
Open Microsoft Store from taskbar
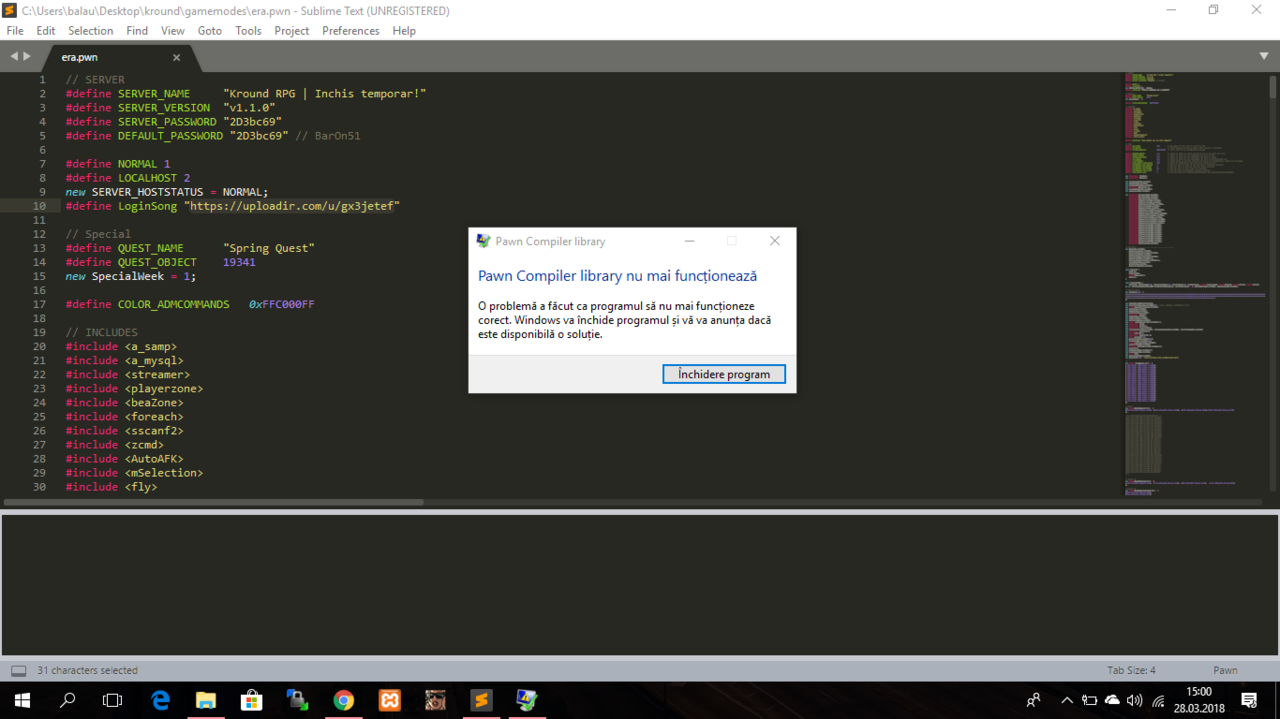251,701
